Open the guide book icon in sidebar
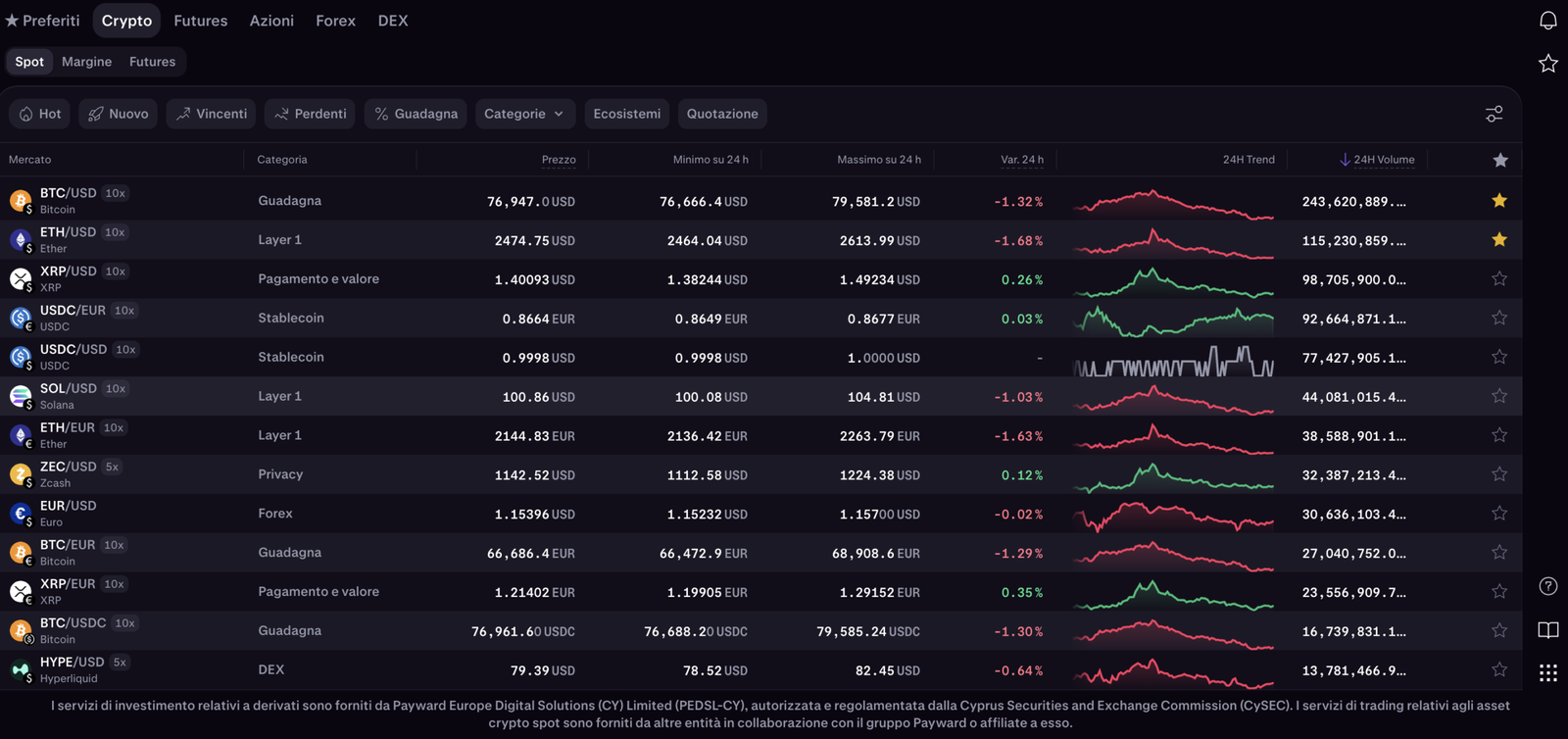The height and width of the screenshot is (739, 1568). (x=1548, y=629)
